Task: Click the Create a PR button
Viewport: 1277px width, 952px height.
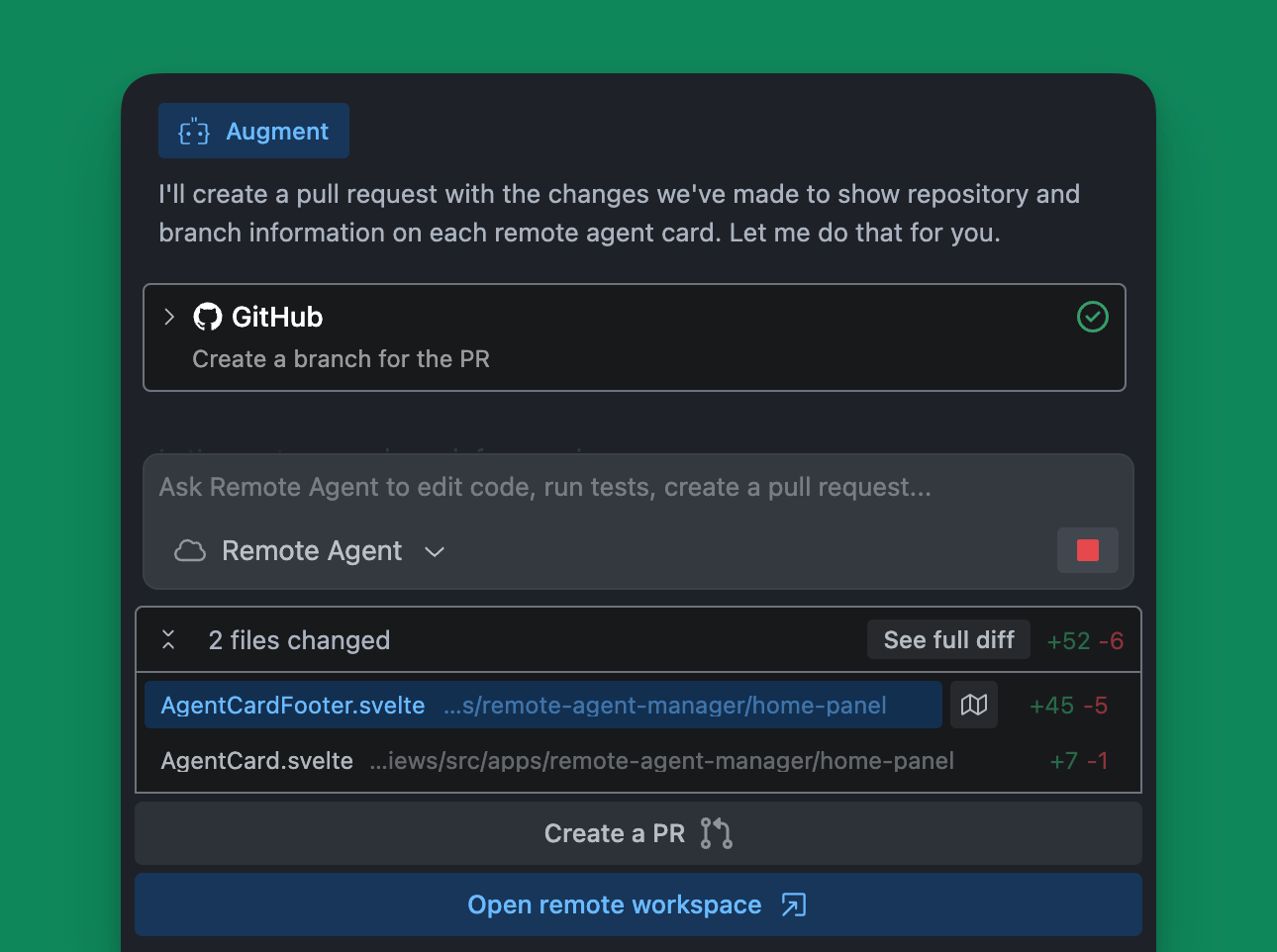Action: 638,833
